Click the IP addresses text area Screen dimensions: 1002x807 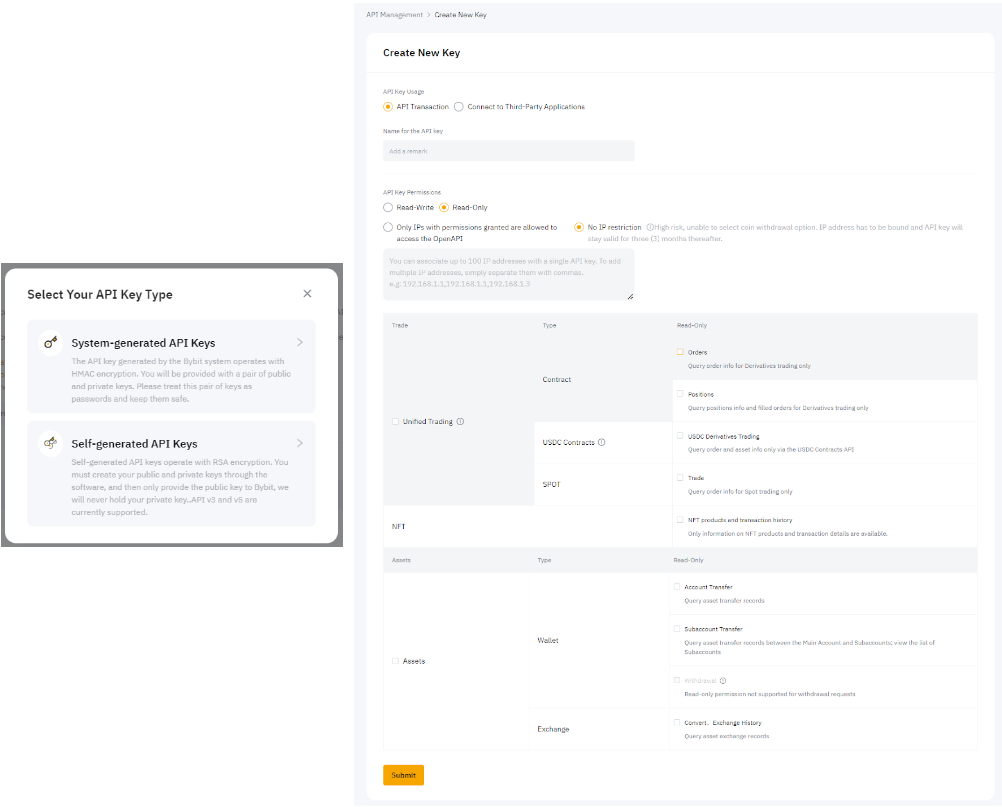pos(508,274)
